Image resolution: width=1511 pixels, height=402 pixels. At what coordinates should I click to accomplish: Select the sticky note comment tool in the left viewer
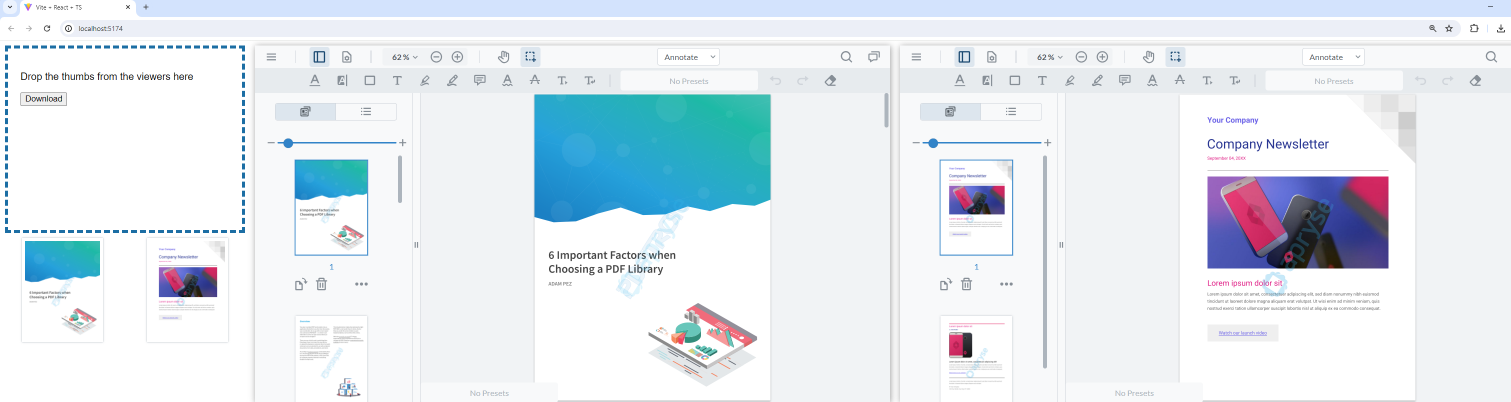point(480,80)
